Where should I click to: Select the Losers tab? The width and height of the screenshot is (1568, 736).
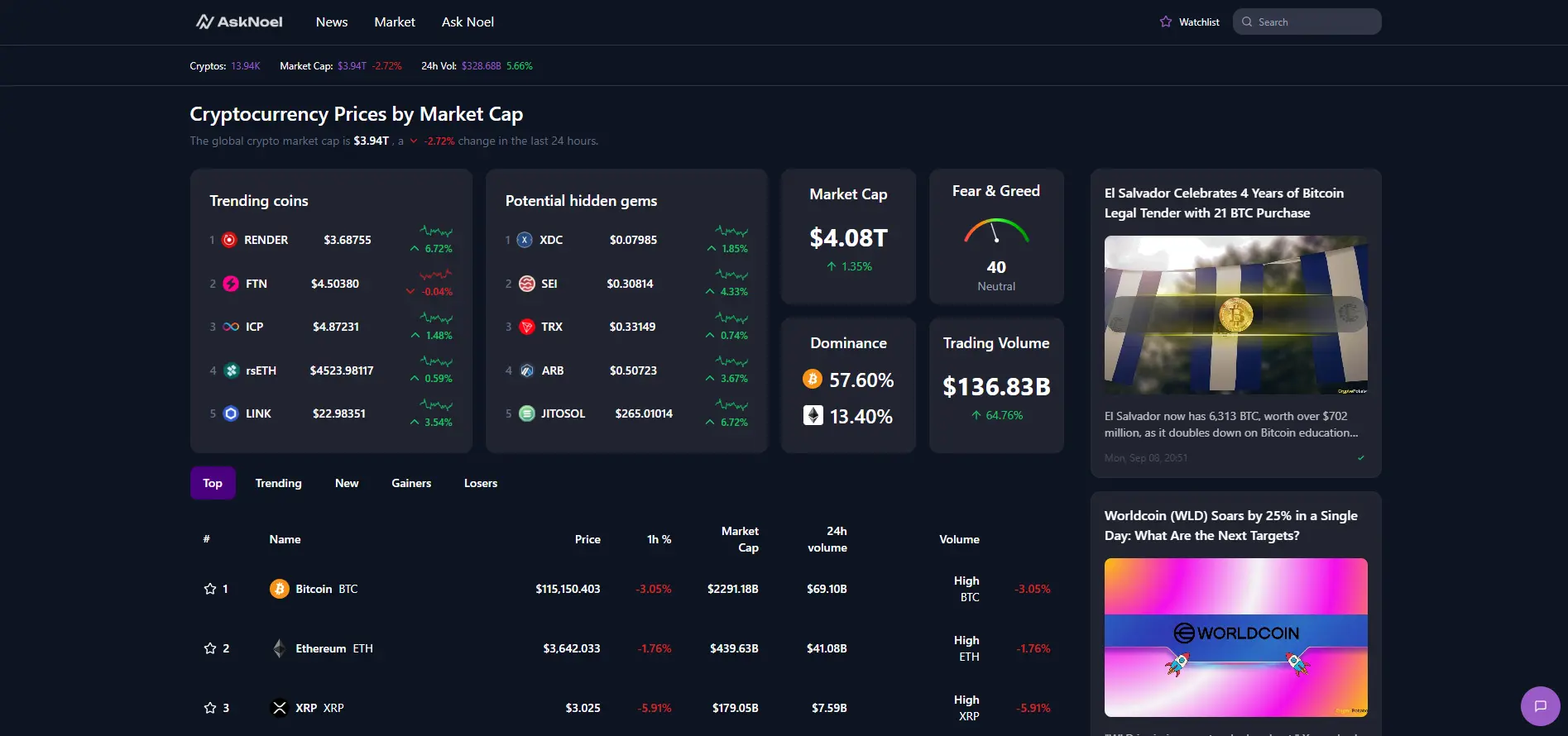[480, 483]
